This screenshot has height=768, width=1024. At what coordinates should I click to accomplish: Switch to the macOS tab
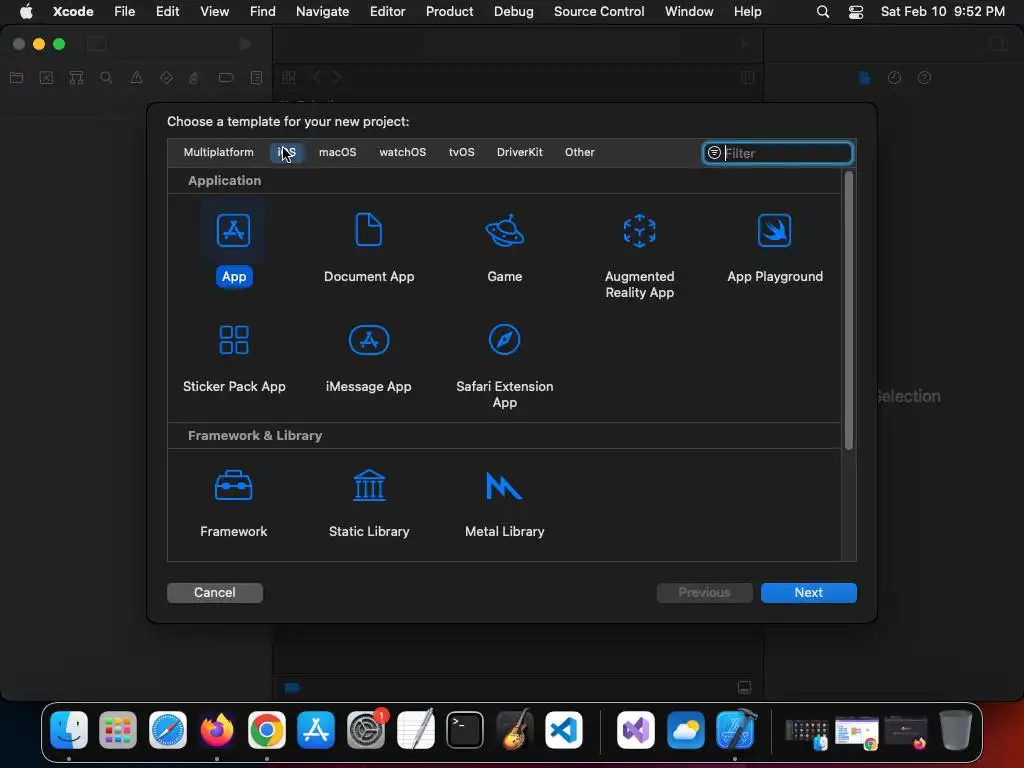(338, 152)
